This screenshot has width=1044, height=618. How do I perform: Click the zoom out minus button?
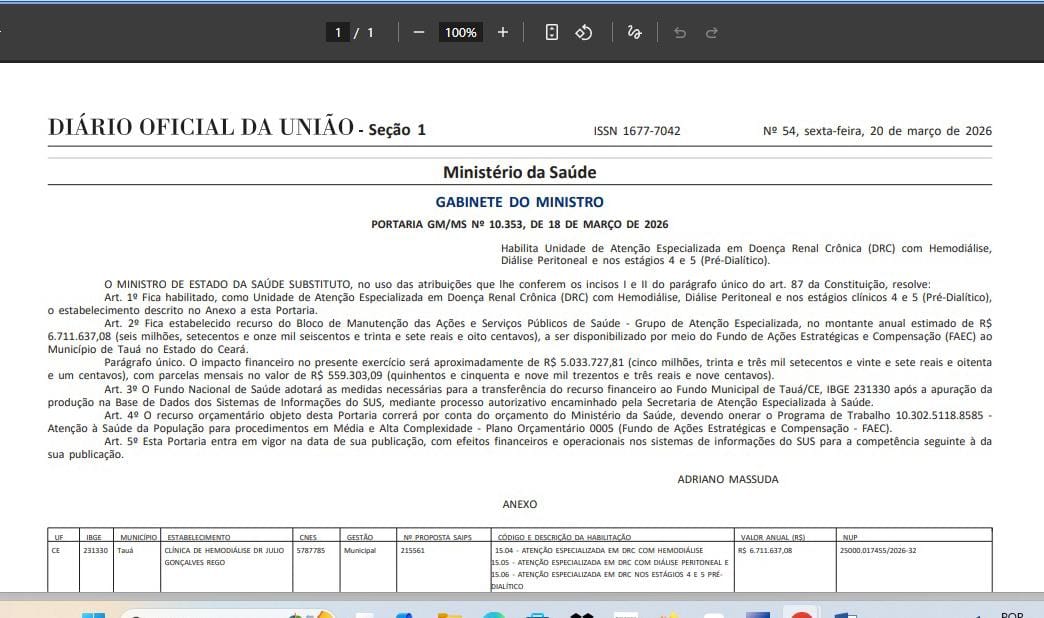click(419, 32)
